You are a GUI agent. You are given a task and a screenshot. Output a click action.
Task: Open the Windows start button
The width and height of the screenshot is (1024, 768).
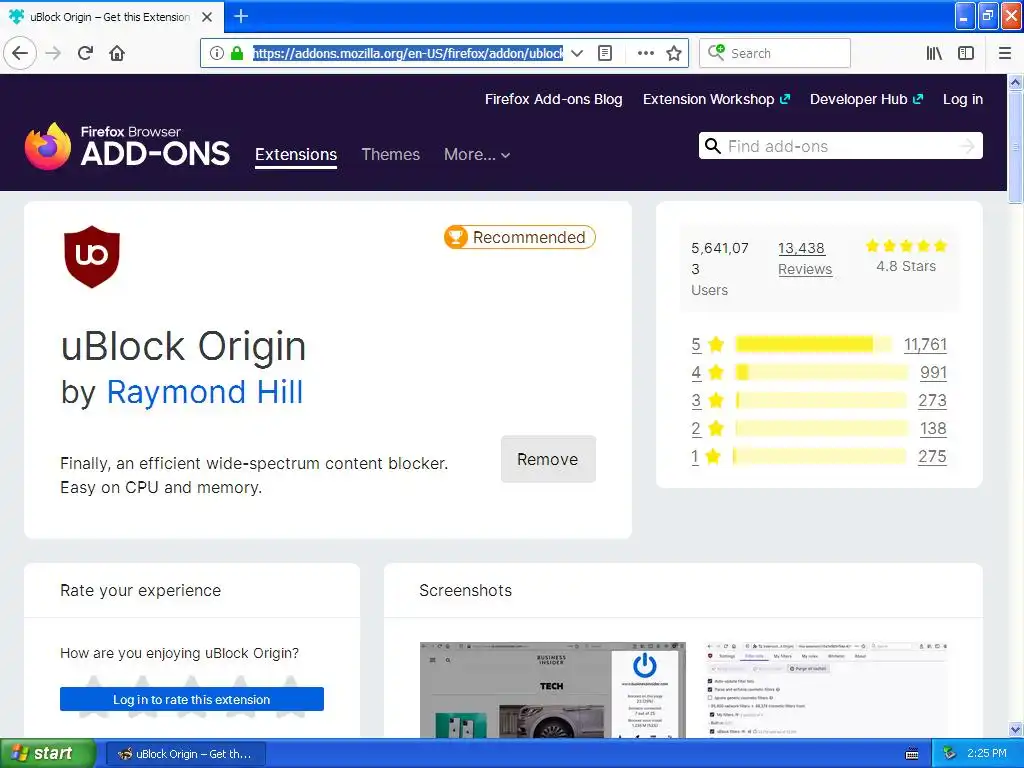click(47, 754)
